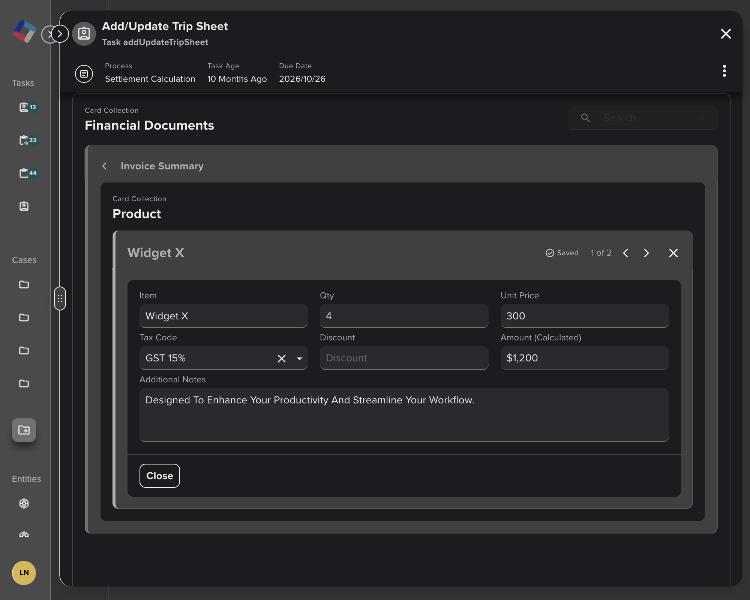Image resolution: width=750 pixels, height=600 pixels.
Task: Click the Qty field
Action: tap(404, 316)
